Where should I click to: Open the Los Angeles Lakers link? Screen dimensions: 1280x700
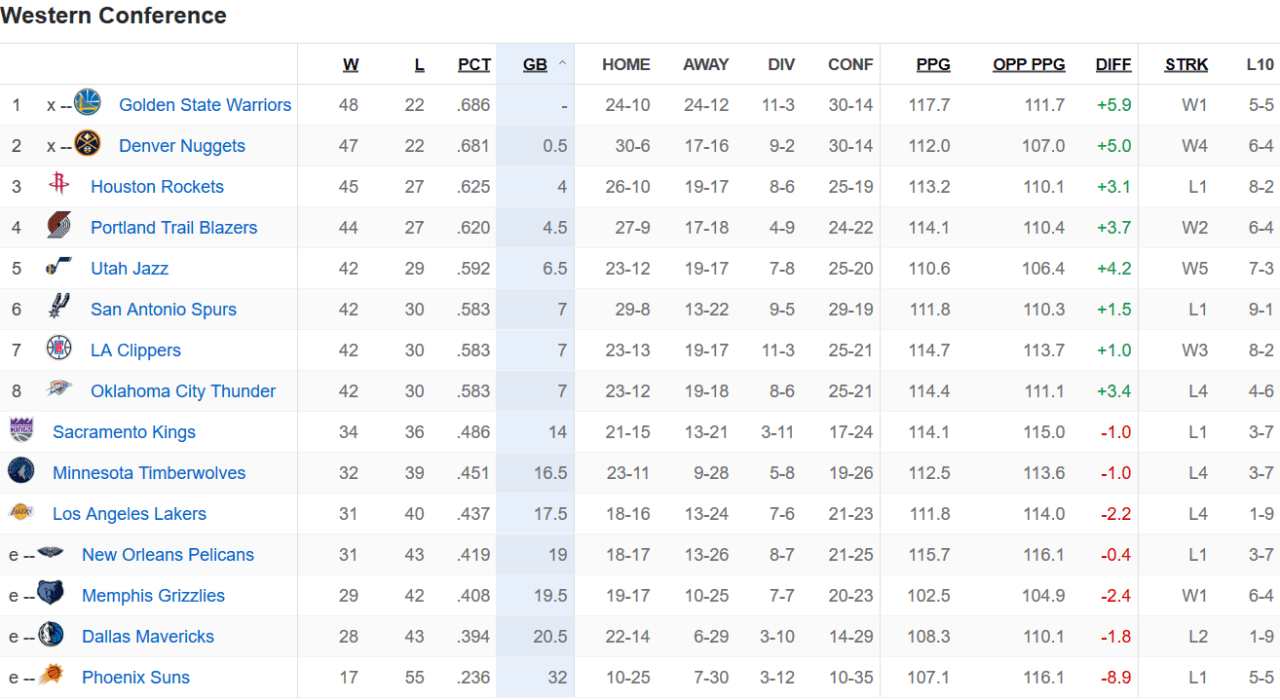(x=129, y=514)
